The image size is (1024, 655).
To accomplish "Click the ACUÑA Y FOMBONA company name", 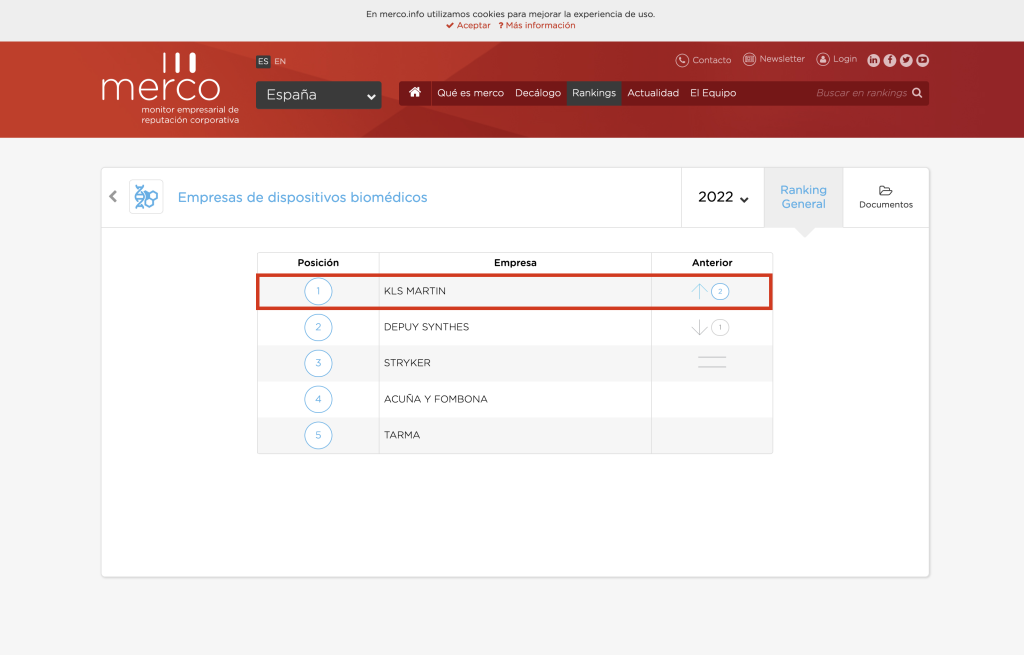I will 436,399.
